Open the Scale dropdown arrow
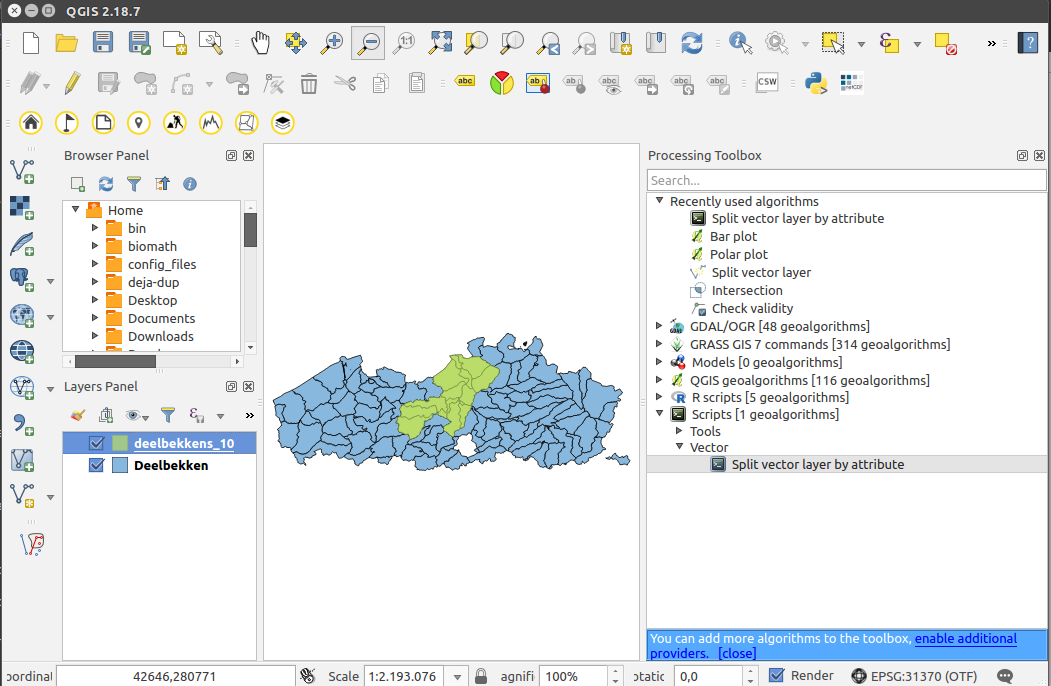Image resolution: width=1051 pixels, height=686 pixels. (457, 677)
